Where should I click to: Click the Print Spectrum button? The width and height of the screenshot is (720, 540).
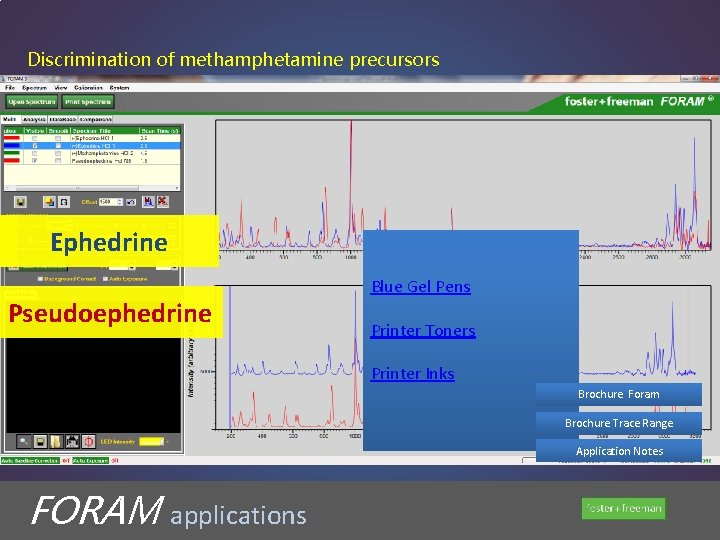coord(88,101)
